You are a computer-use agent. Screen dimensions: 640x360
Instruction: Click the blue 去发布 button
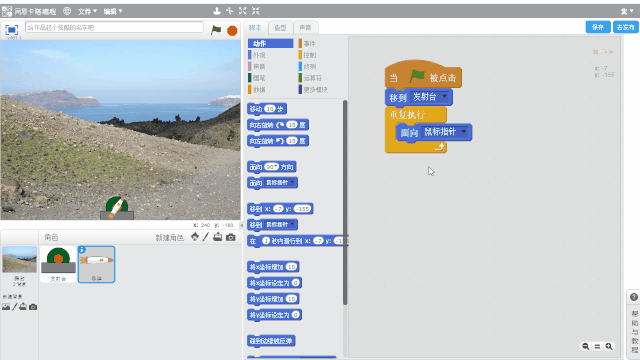point(625,27)
